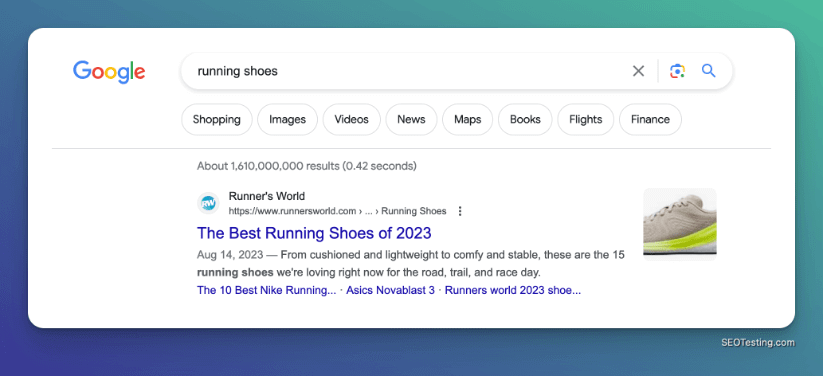Switch to the Books tab
The image size is (823, 376).
tap(525, 119)
